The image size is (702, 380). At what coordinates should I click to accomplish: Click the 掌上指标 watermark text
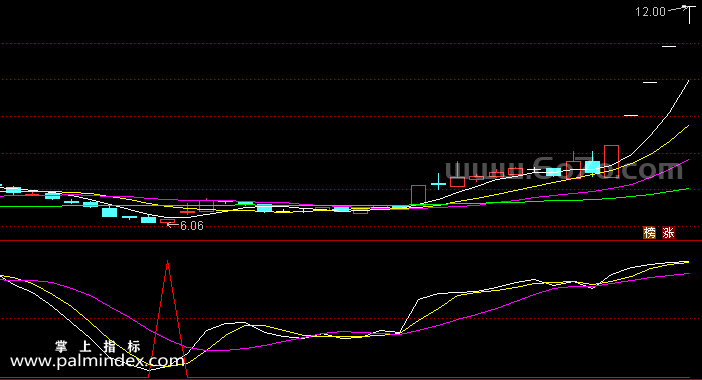click(98, 346)
